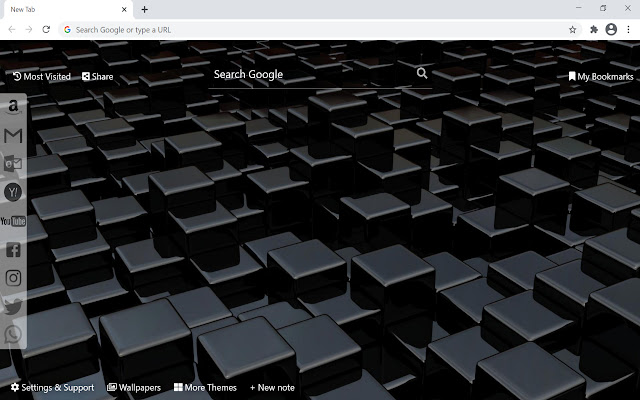640x400 pixels.
Task: Open the Extensions puzzle icon
Action: 594,29
